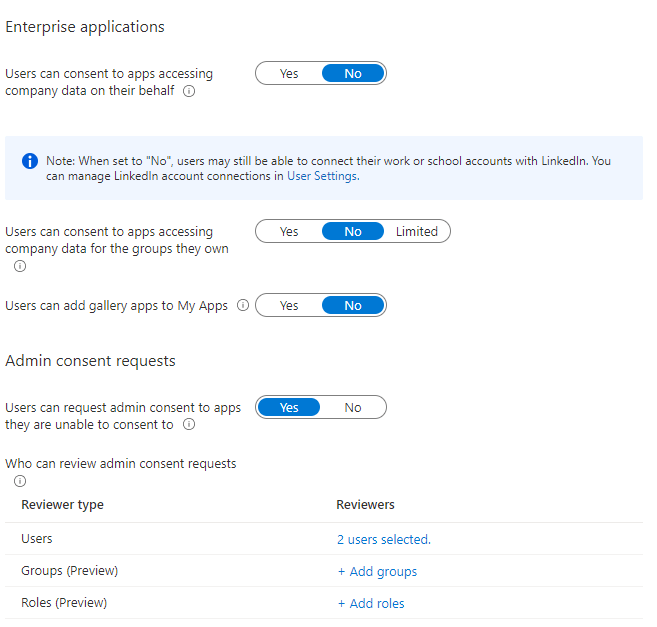This screenshot has width=657, height=627.
Task: Open the User Settings link
Action: click(x=322, y=176)
